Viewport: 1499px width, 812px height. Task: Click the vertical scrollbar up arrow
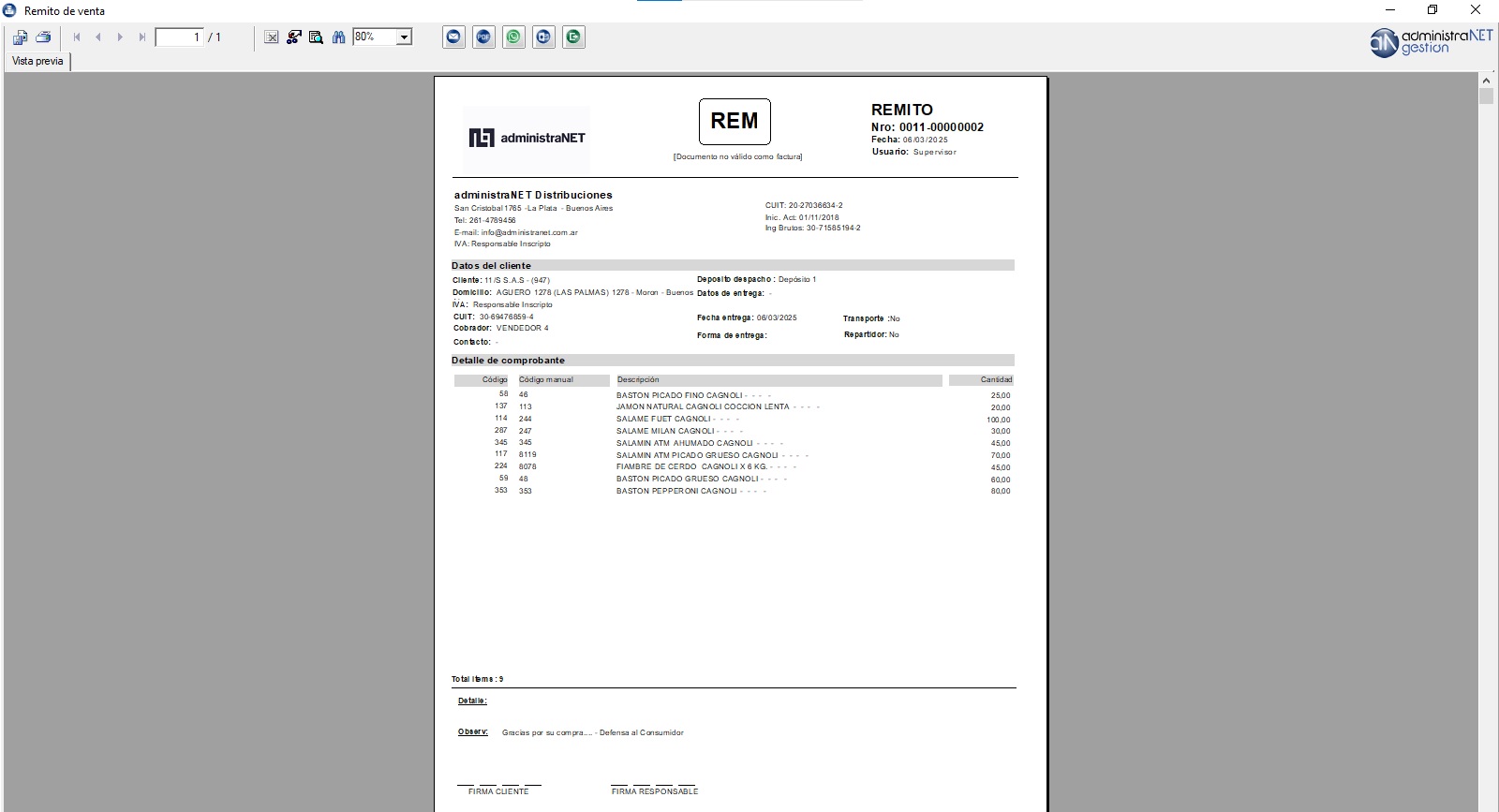coord(1486,81)
